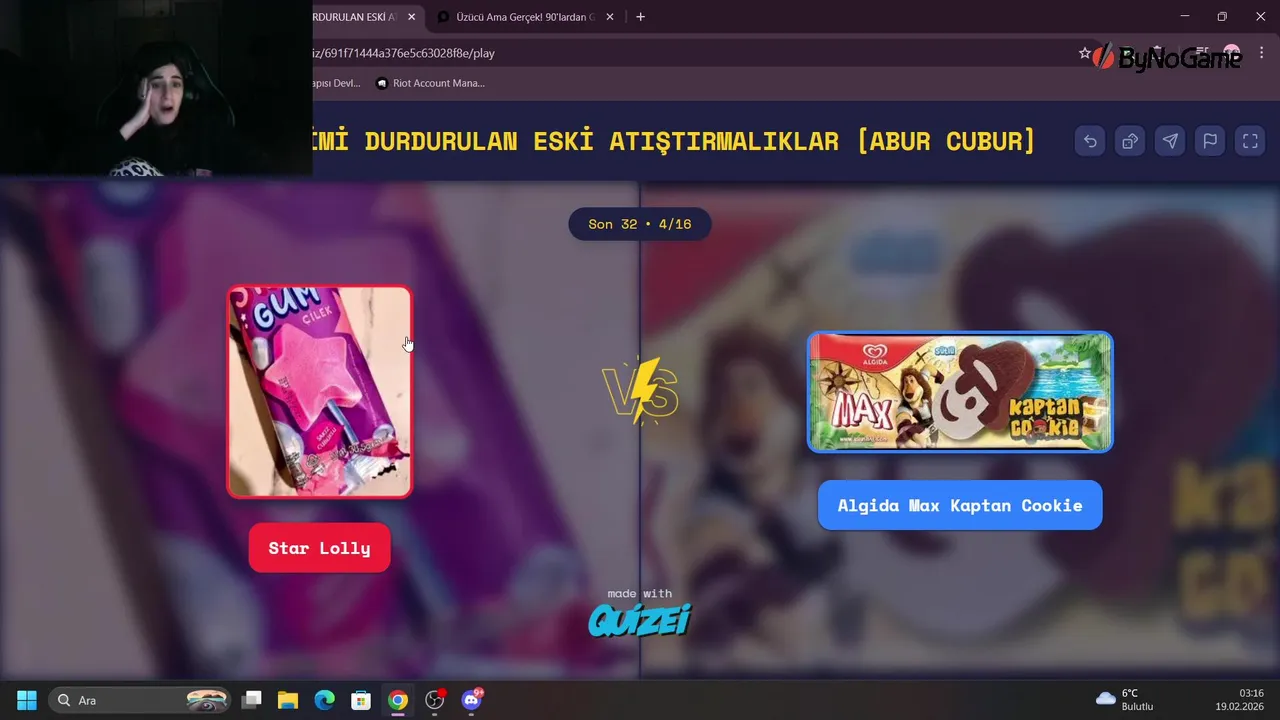Open Microsoft Store from the taskbar

pyautogui.click(x=361, y=700)
